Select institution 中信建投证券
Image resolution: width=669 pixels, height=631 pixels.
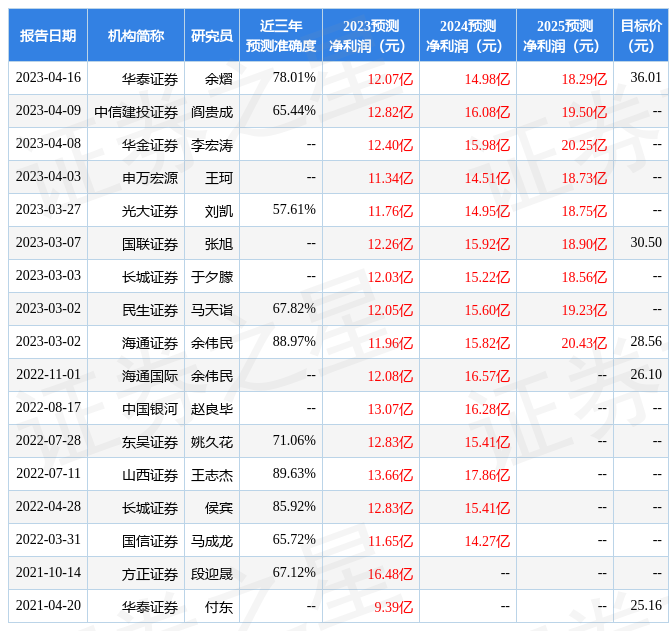coord(136,112)
